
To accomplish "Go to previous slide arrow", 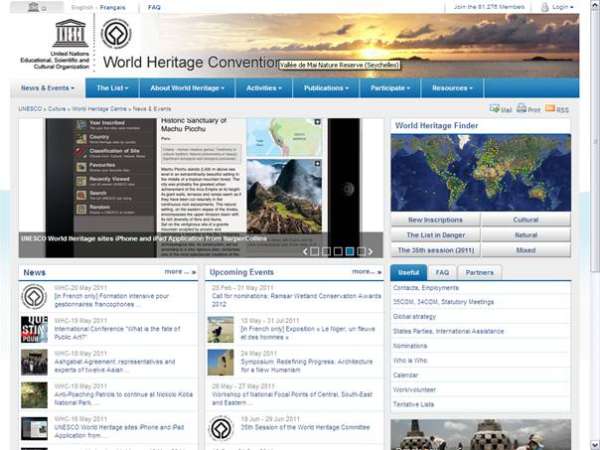I will tap(305, 251).
